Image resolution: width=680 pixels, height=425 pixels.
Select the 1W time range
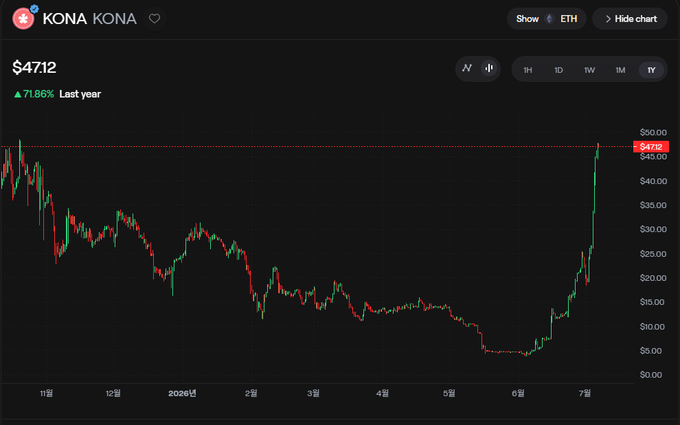click(589, 70)
